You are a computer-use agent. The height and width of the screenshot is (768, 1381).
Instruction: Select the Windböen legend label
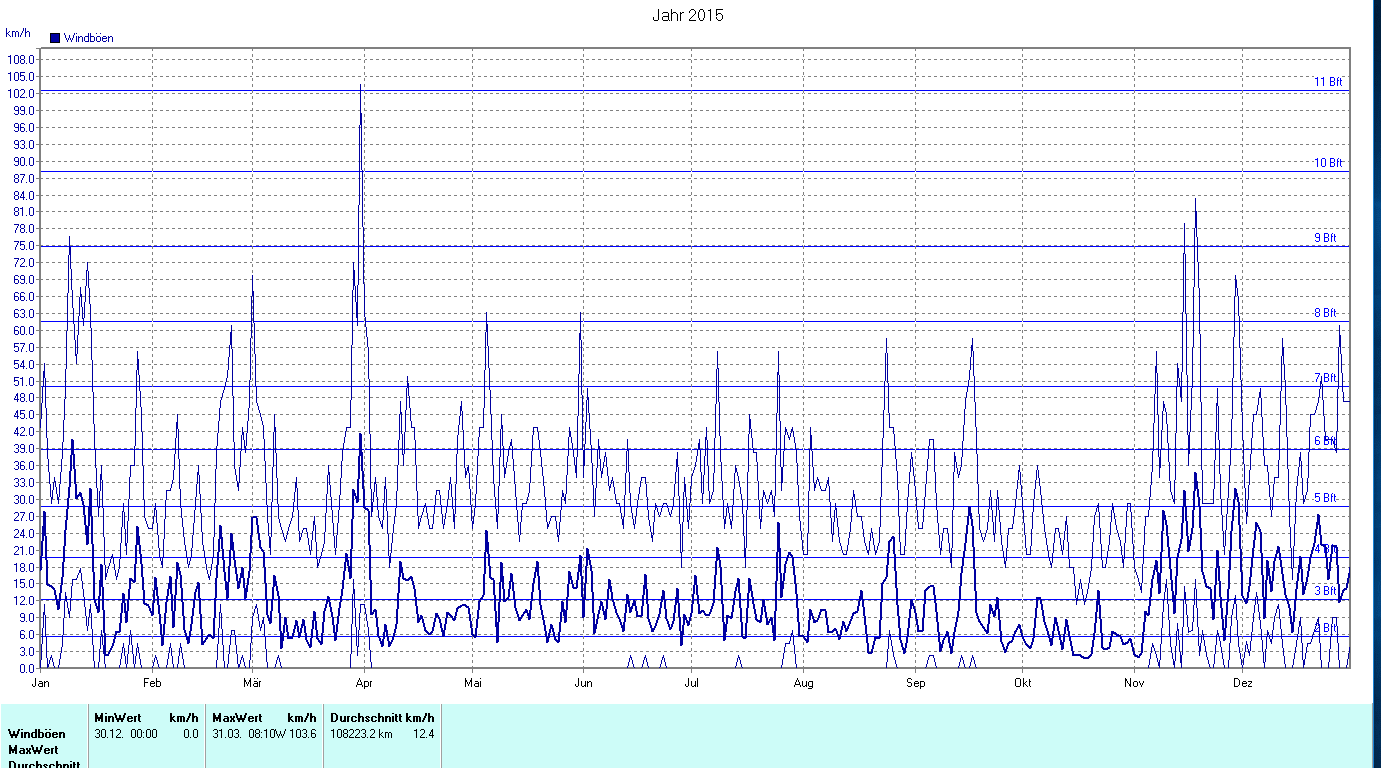[x=89, y=38]
